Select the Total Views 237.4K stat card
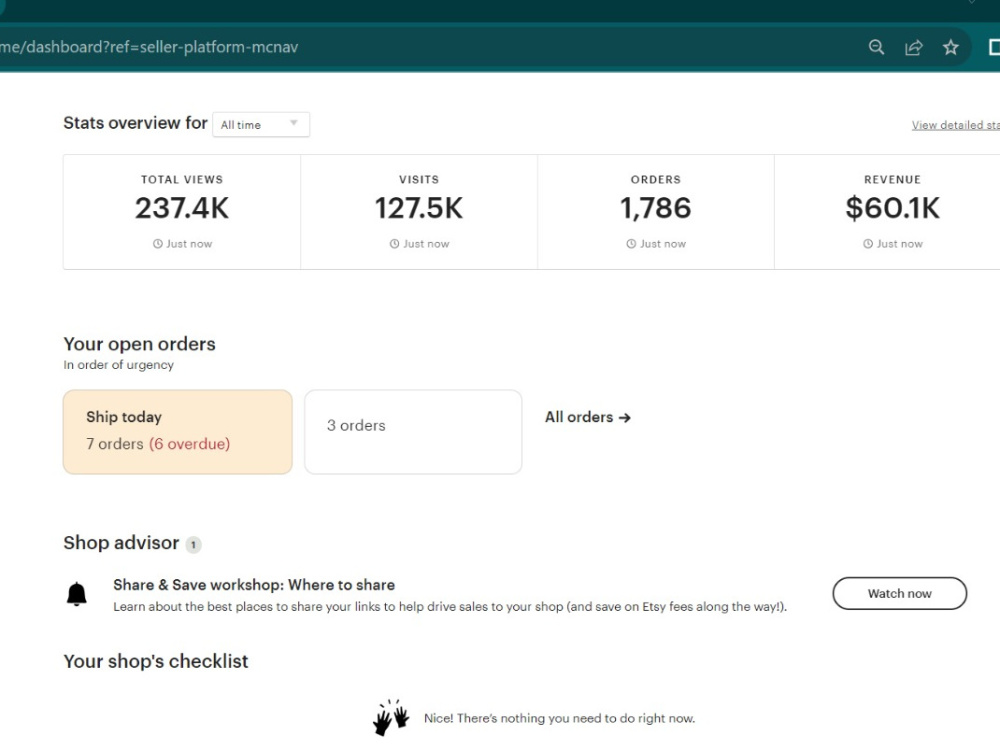1000x750 pixels. (x=182, y=212)
